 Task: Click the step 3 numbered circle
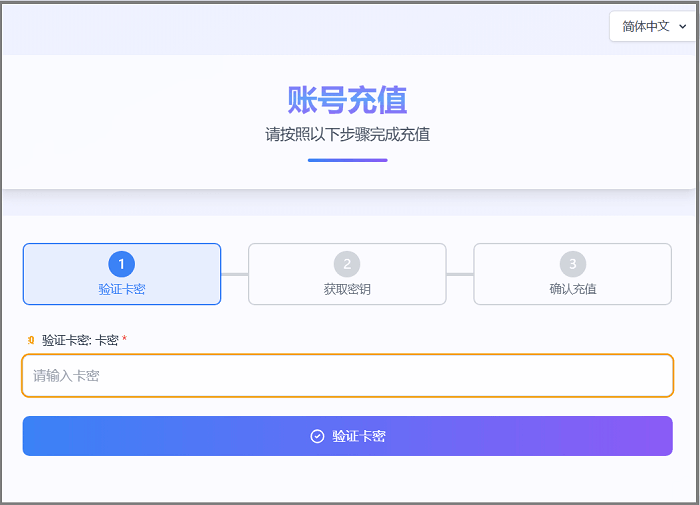tap(572, 264)
